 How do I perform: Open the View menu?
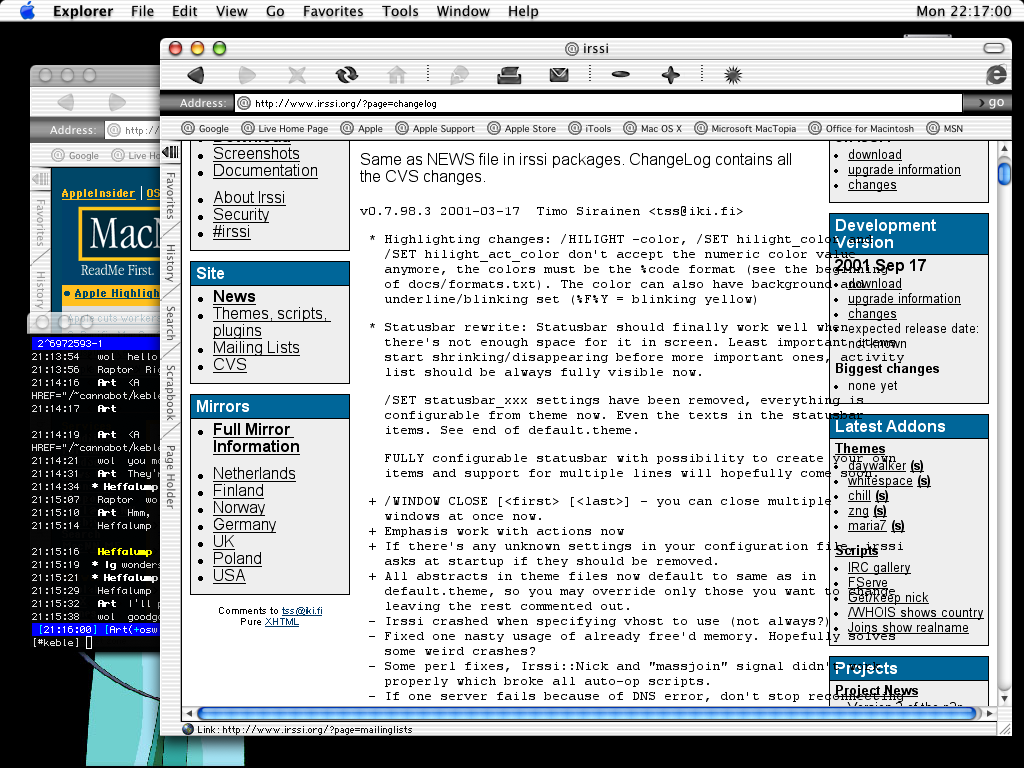coord(232,11)
